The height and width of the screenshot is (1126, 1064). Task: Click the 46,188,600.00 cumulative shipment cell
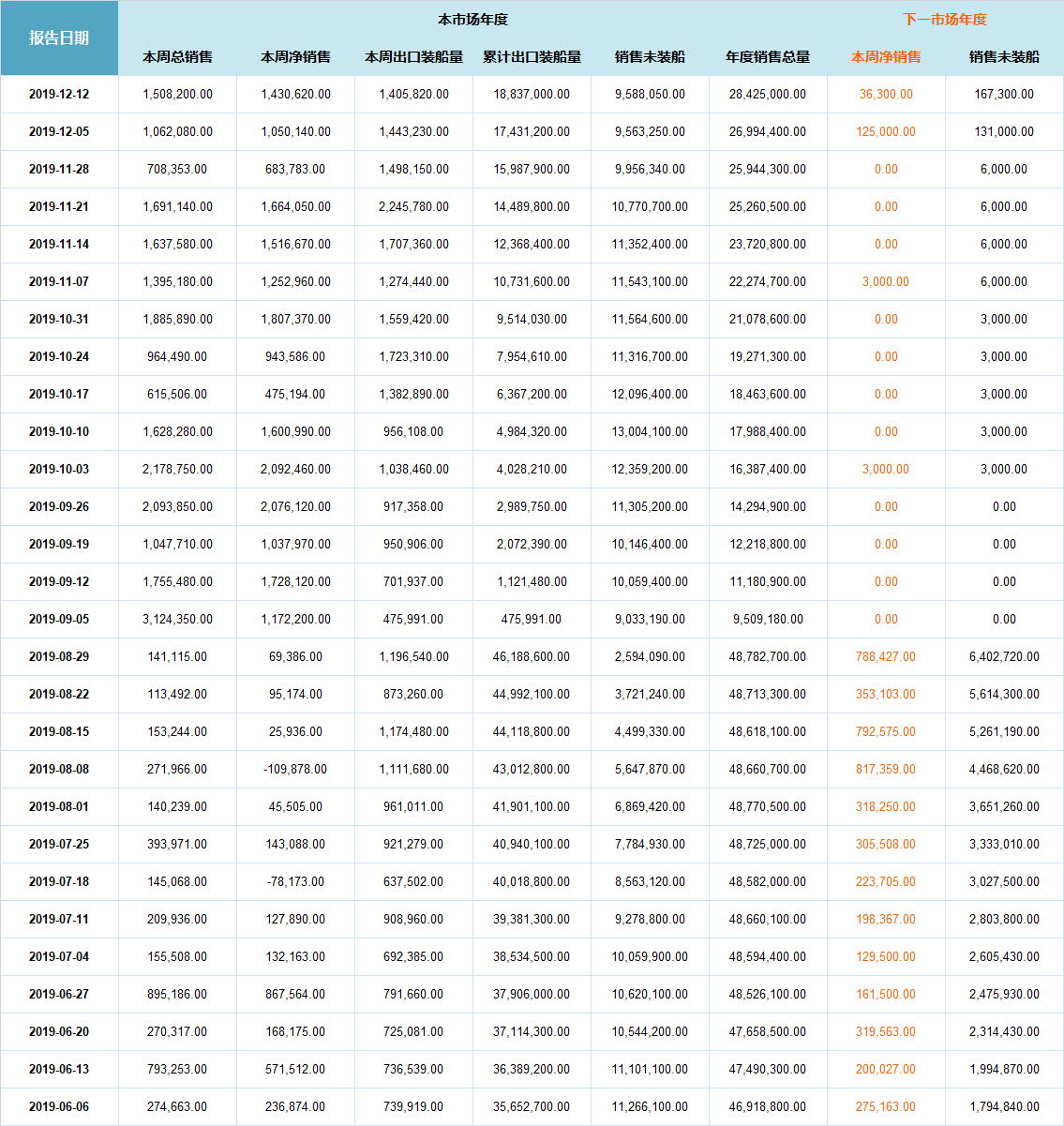[532, 656]
